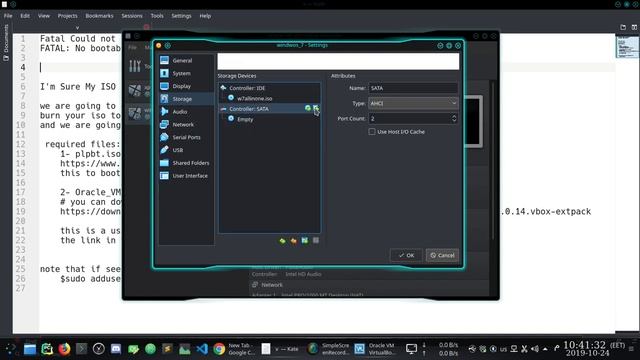Click the Port Count value field
640x360 pixels.
pyautogui.click(x=409, y=118)
